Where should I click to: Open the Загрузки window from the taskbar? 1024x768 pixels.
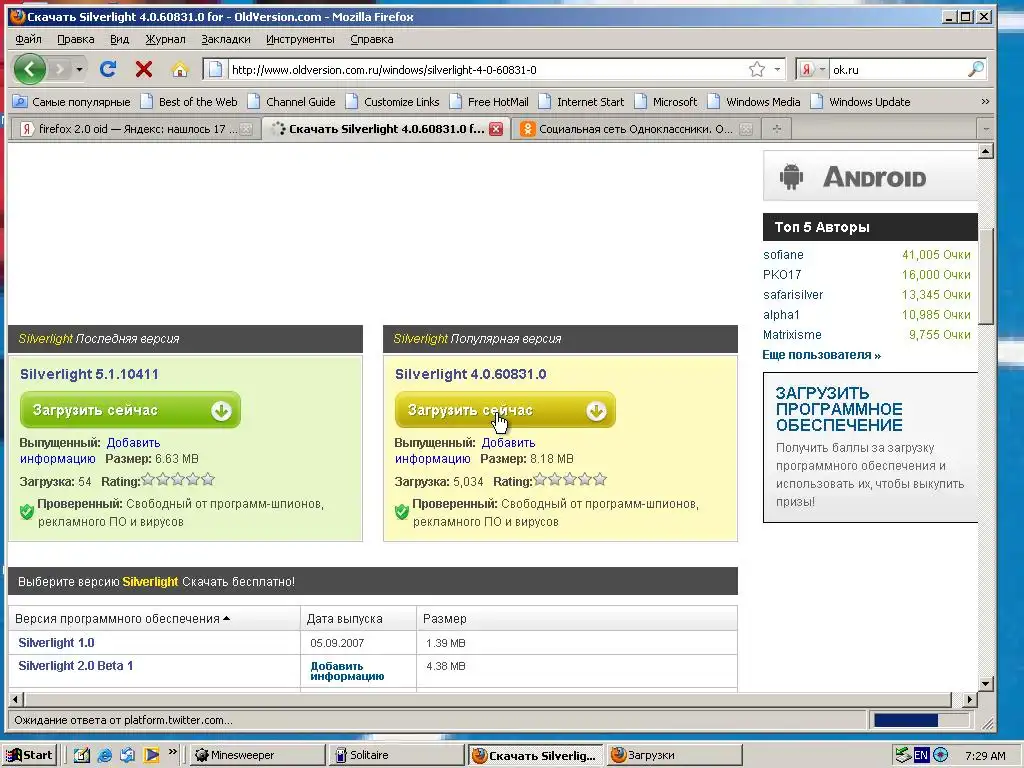(675, 755)
